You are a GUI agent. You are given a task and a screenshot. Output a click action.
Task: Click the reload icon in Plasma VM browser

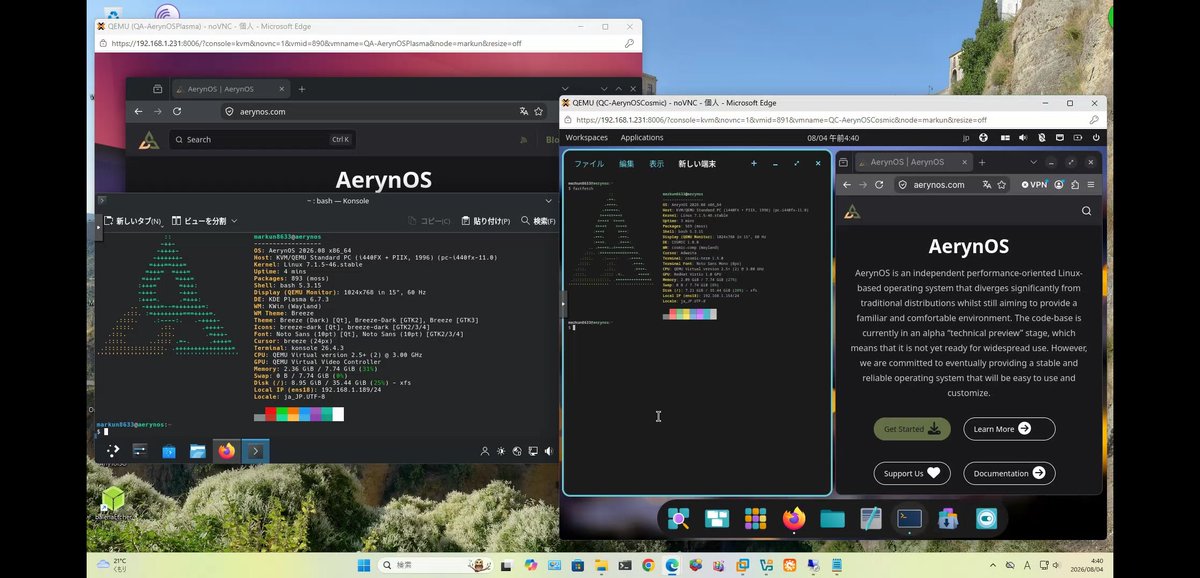177,112
